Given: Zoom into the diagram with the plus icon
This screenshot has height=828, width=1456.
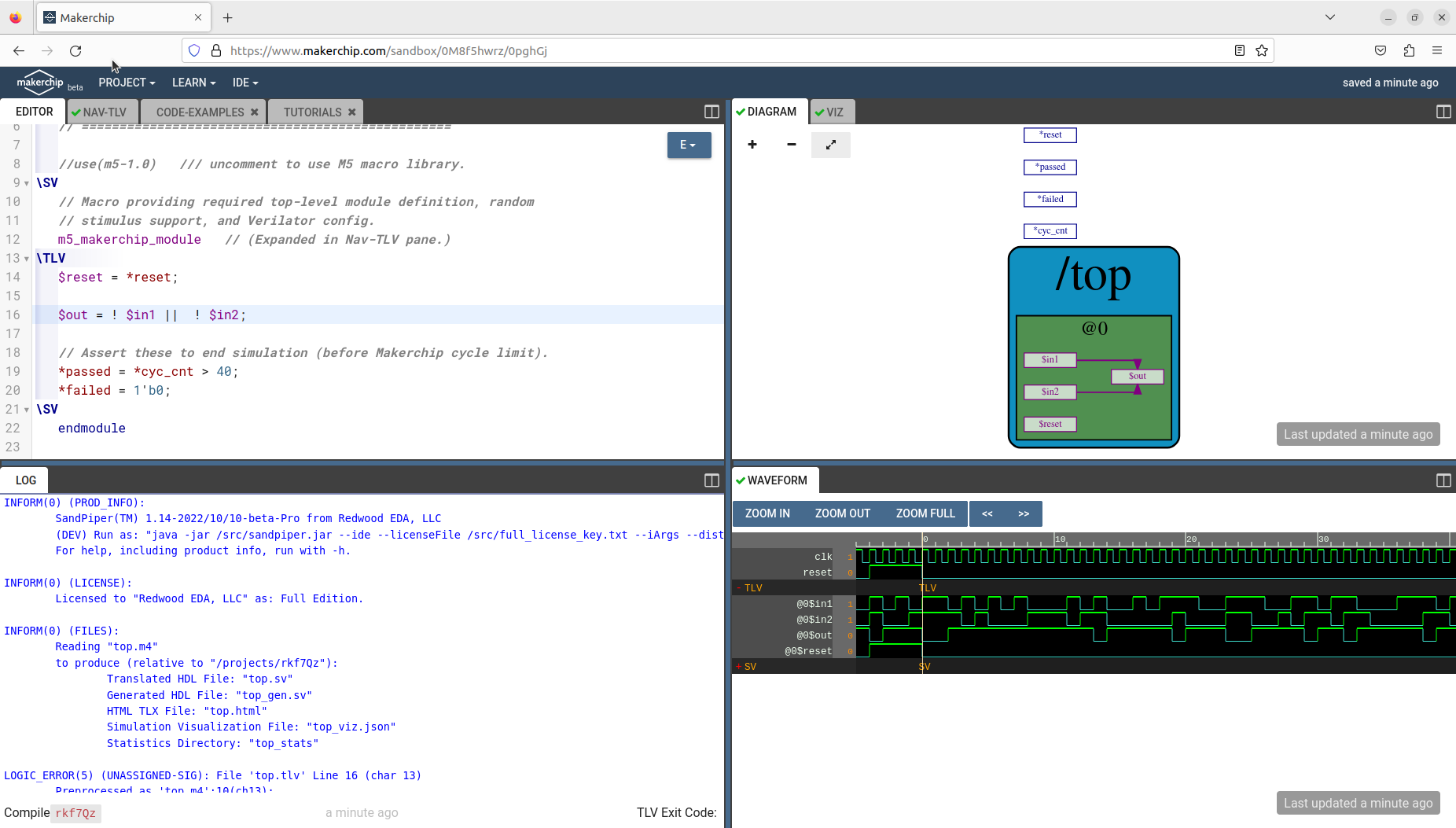Looking at the screenshot, I should [x=752, y=145].
